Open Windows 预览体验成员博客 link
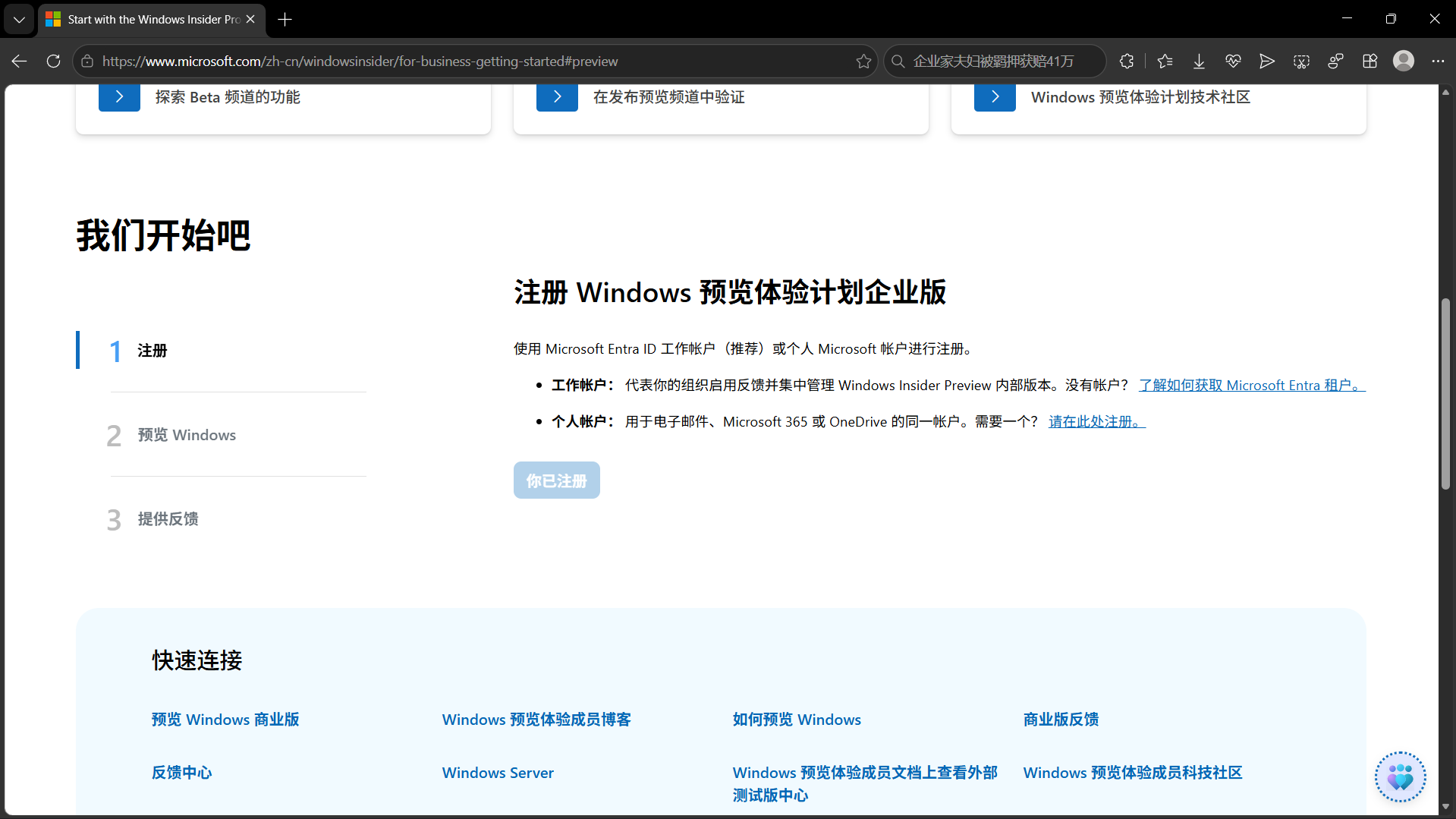This screenshot has width=1456, height=819. coord(536,720)
